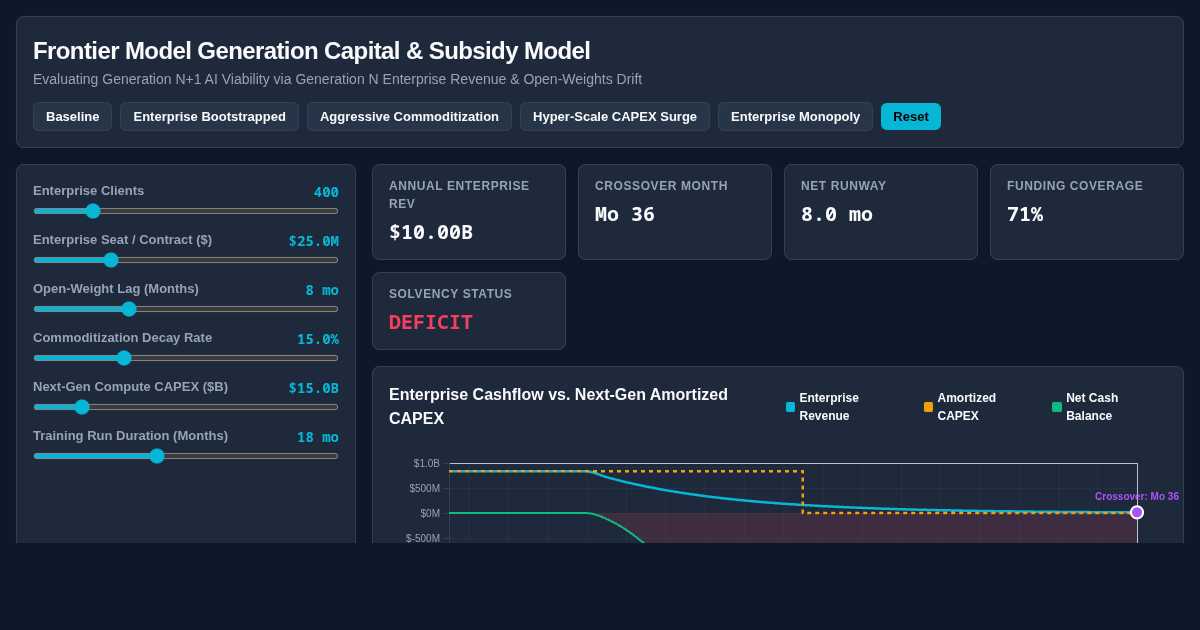Click the Reset button
The height and width of the screenshot is (630, 1200).
911,116
